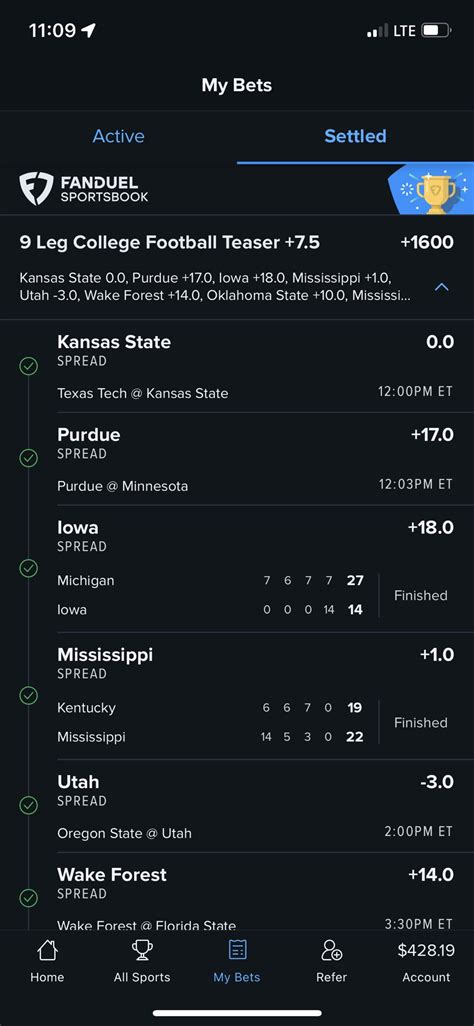Collapse the teaser legs summary text
Viewport: 474px width, 1026px height.
(x=215, y=286)
